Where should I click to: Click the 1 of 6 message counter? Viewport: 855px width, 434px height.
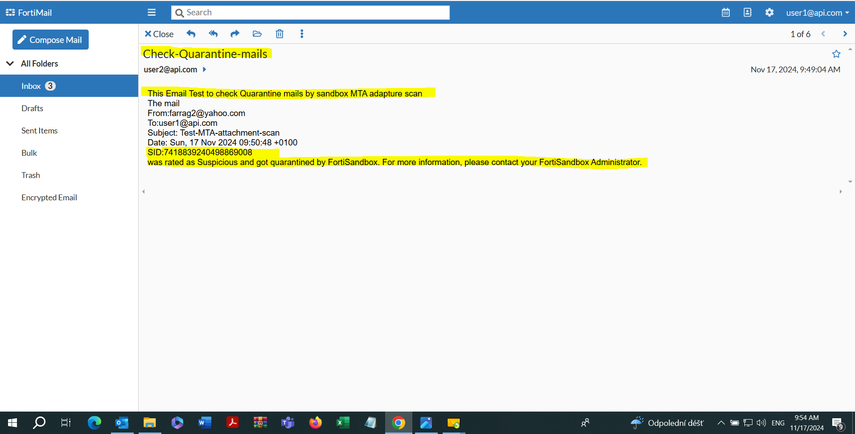(x=800, y=34)
